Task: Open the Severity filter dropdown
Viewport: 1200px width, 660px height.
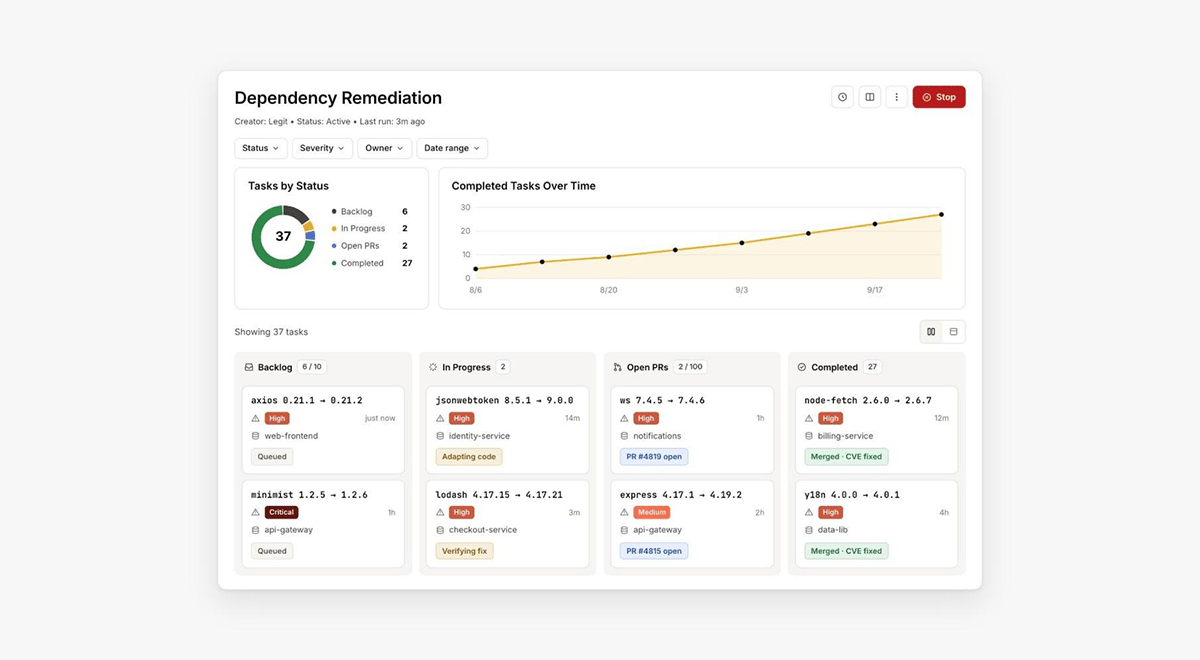Action: (322, 148)
